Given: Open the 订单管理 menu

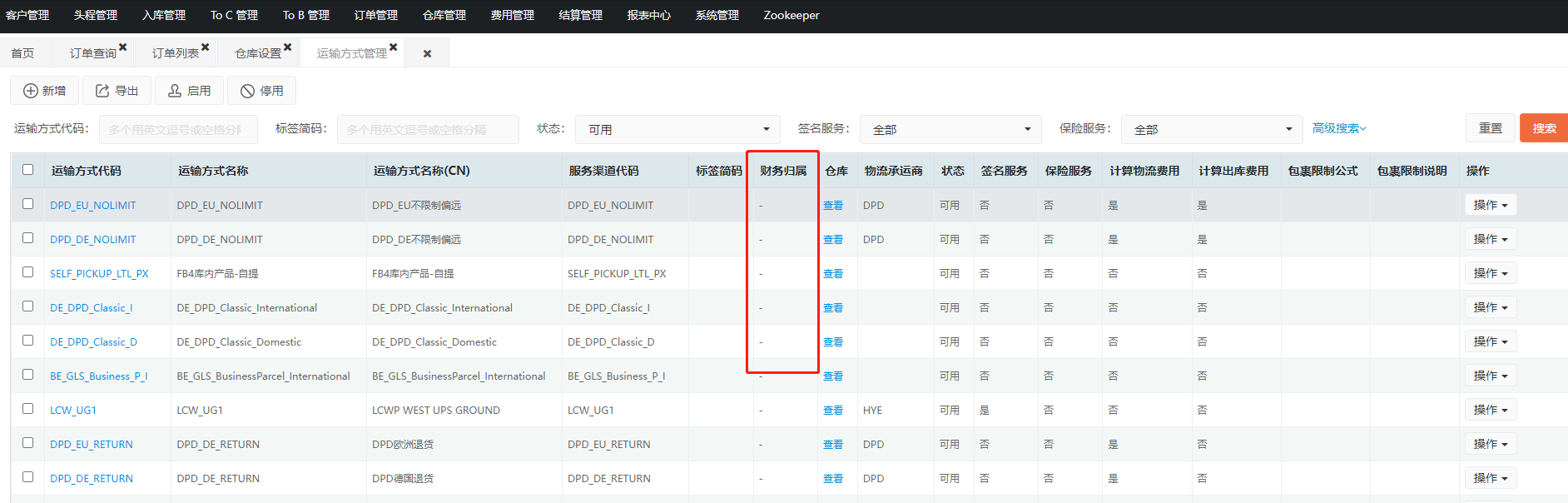Looking at the screenshot, I should click(x=376, y=15).
